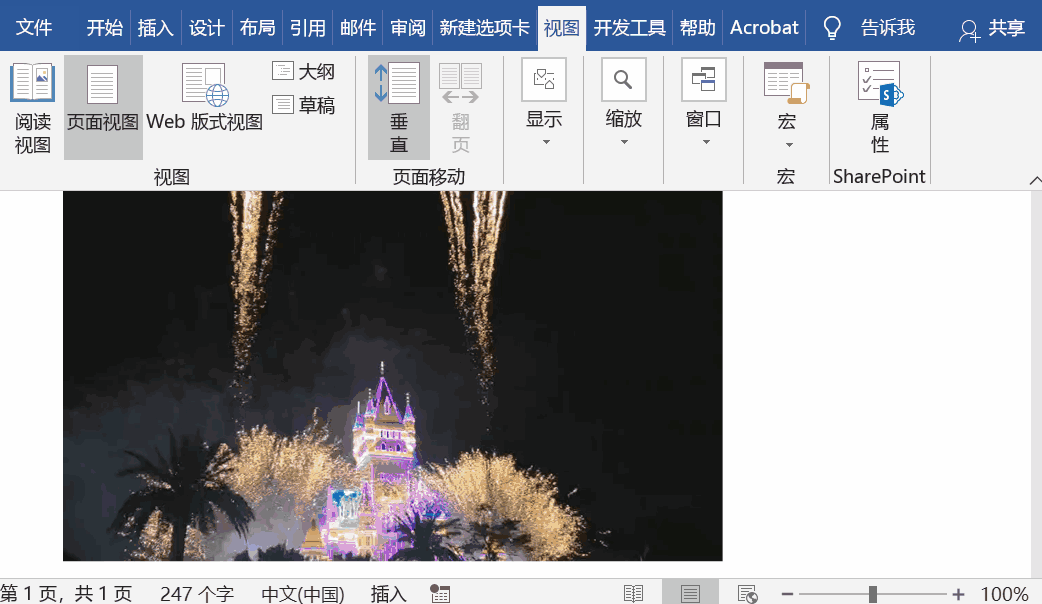Open the 帮助 (Help) tab
This screenshot has width=1042, height=604.
(698, 28)
